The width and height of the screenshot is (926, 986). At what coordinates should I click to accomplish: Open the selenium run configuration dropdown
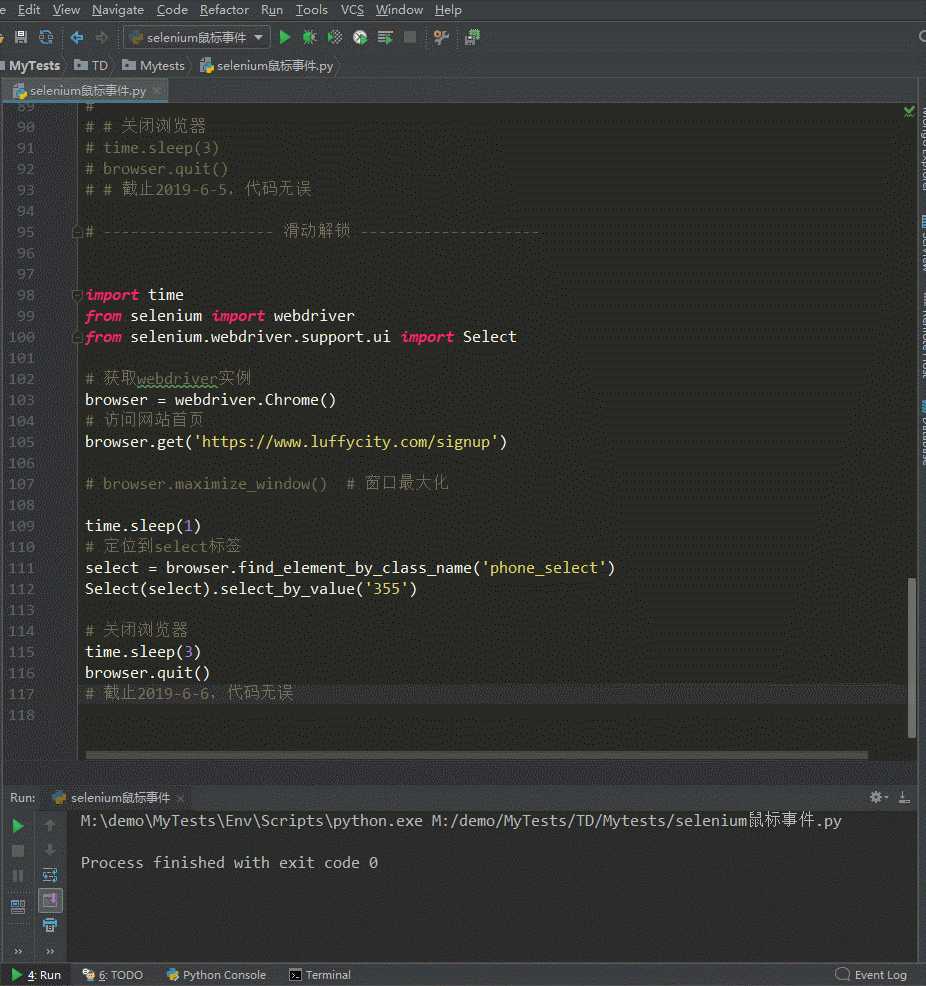[197, 38]
